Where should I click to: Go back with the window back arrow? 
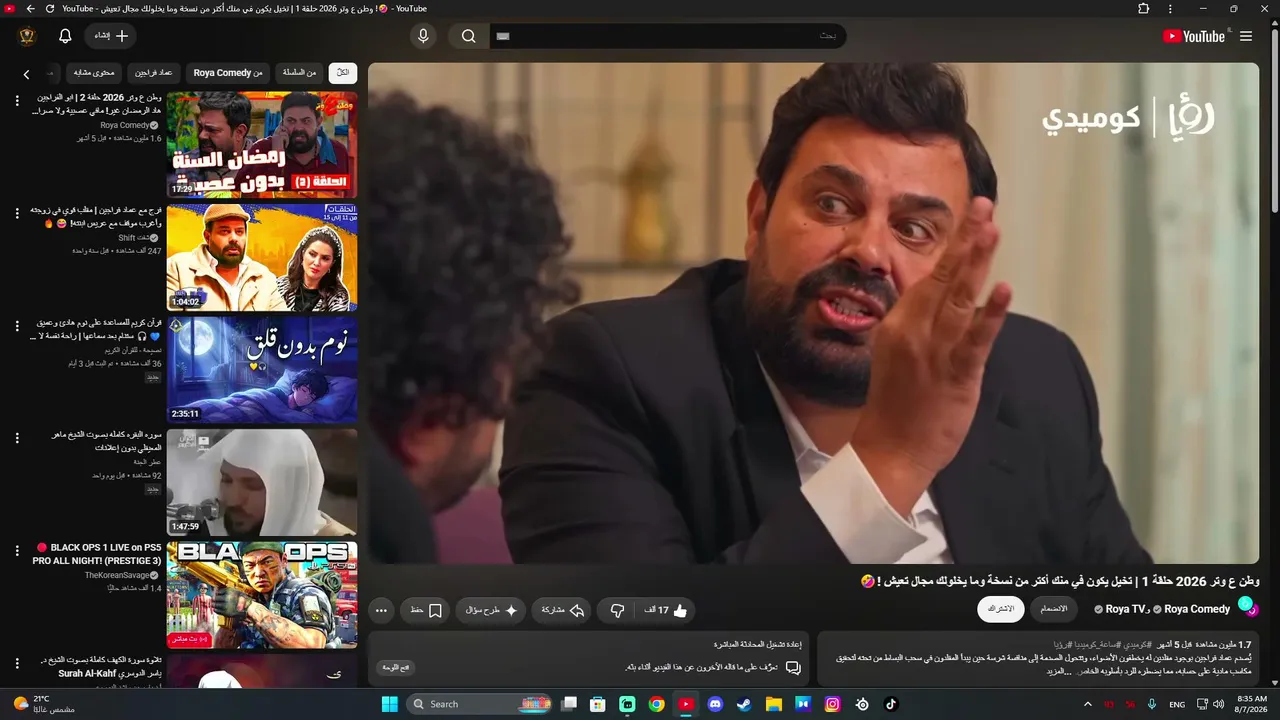[x=30, y=9]
